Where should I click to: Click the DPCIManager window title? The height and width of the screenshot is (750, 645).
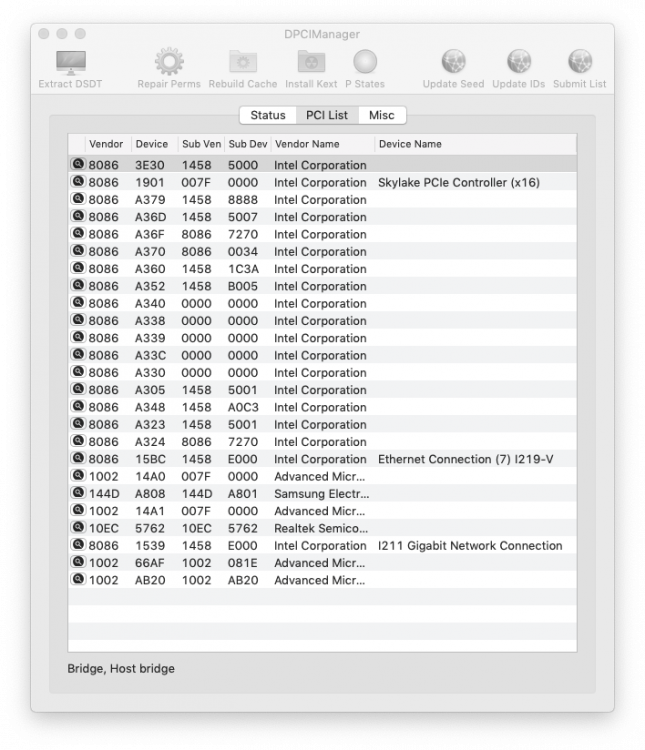(322, 34)
